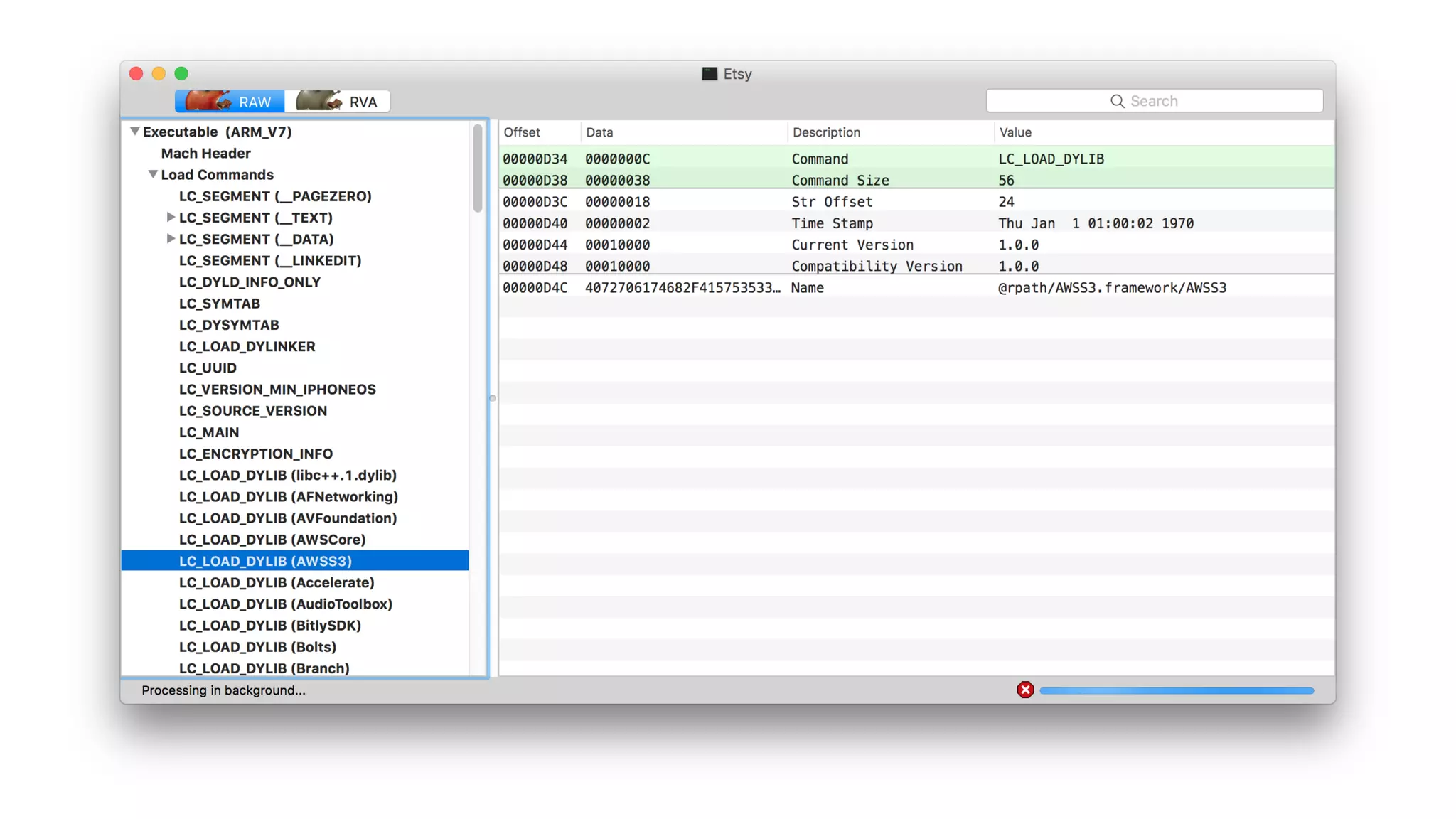Expand the LC_SEGMENT (__DATA) node
This screenshot has width=1456, height=819.
pos(171,239)
